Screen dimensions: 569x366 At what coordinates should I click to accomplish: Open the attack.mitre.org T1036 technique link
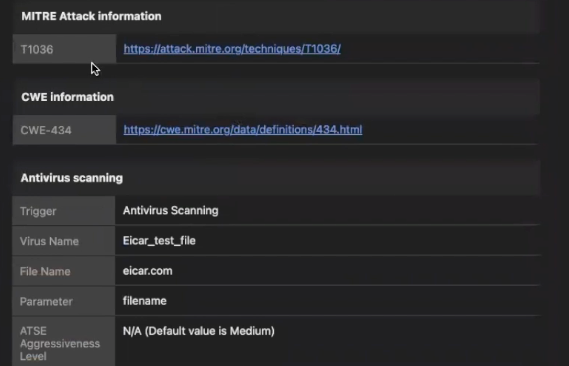(232, 49)
